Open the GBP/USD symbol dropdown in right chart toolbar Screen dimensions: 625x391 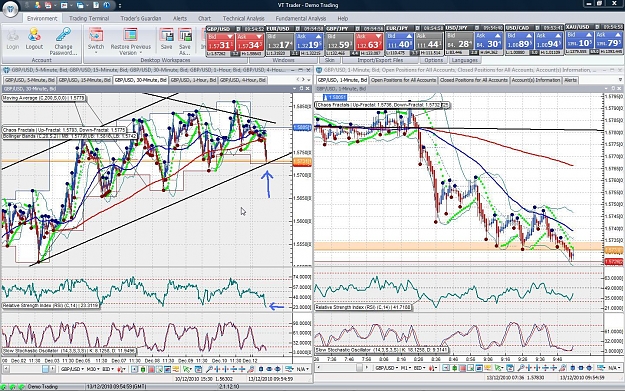coord(386,369)
